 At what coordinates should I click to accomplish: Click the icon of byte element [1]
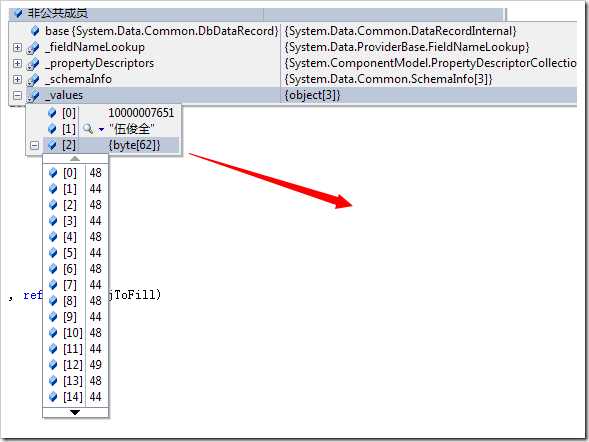pyautogui.click(x=53, y=189)
